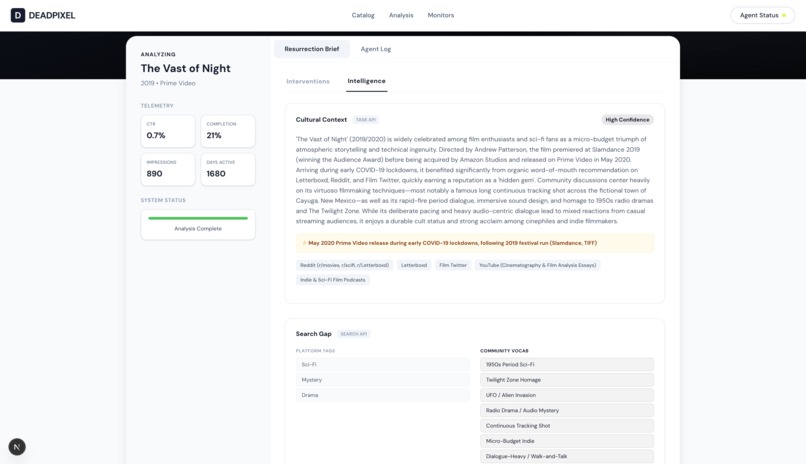
Task: Select the Mystery platform tag
Action: (x=382, y=380)
